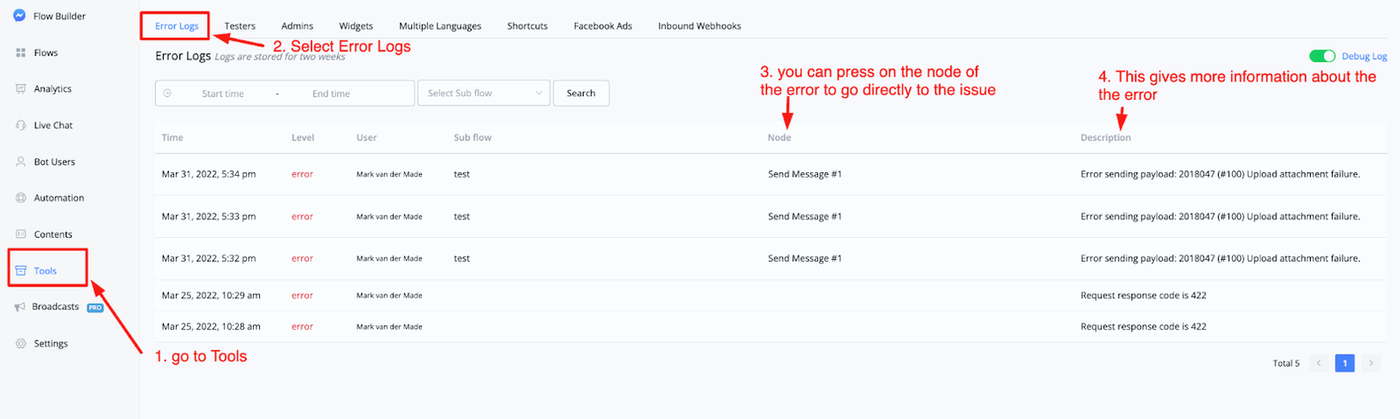Open Live Chat headset icon
The height and width of the screenshot is (419, 1400).
(20, 125)
